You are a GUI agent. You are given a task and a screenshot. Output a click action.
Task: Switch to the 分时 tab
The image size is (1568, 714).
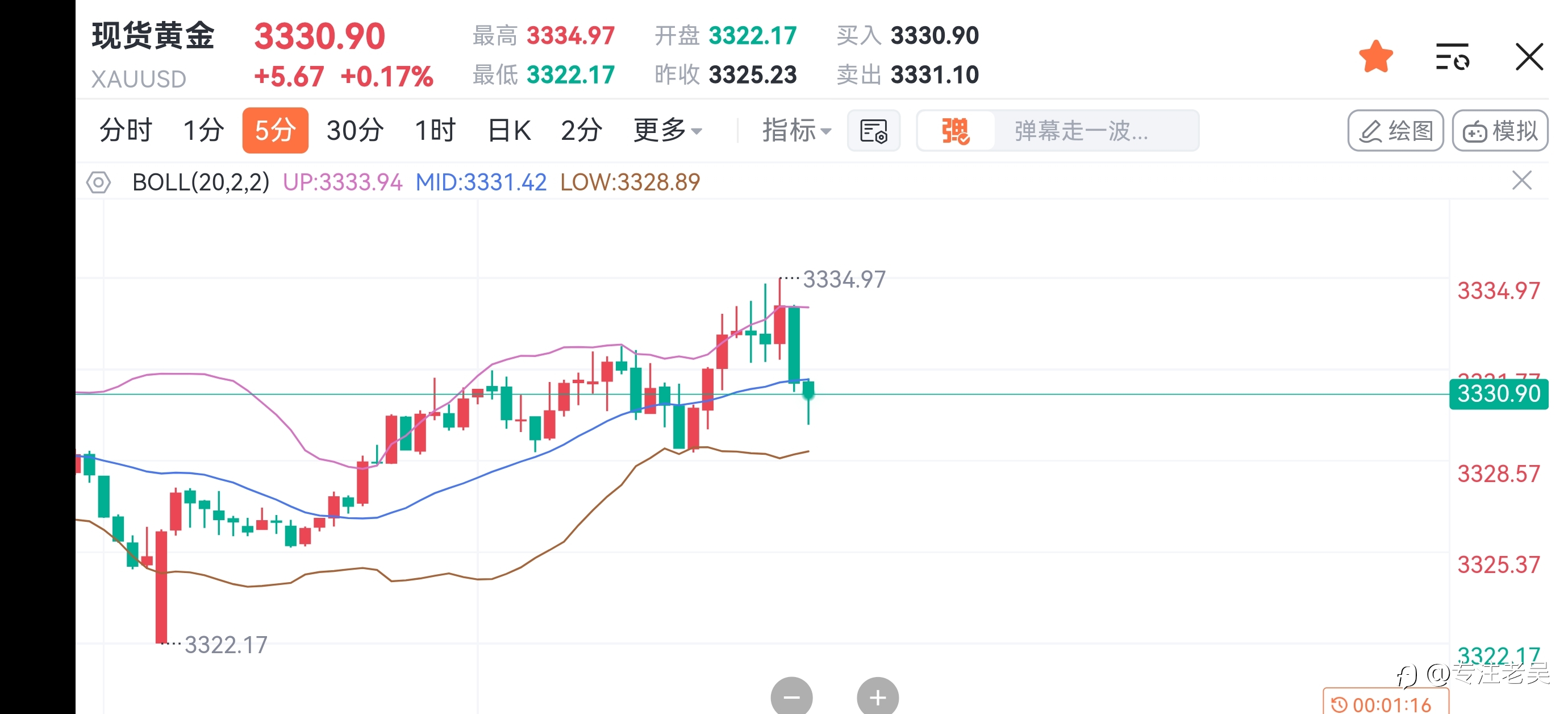click(x=126, y=130)
